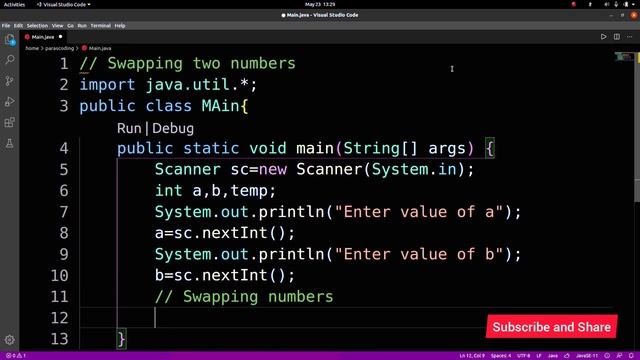The width and height of the screenshot is (640, 360).
Task: Click the closing brace on line 13
Action: pos(122,340)
